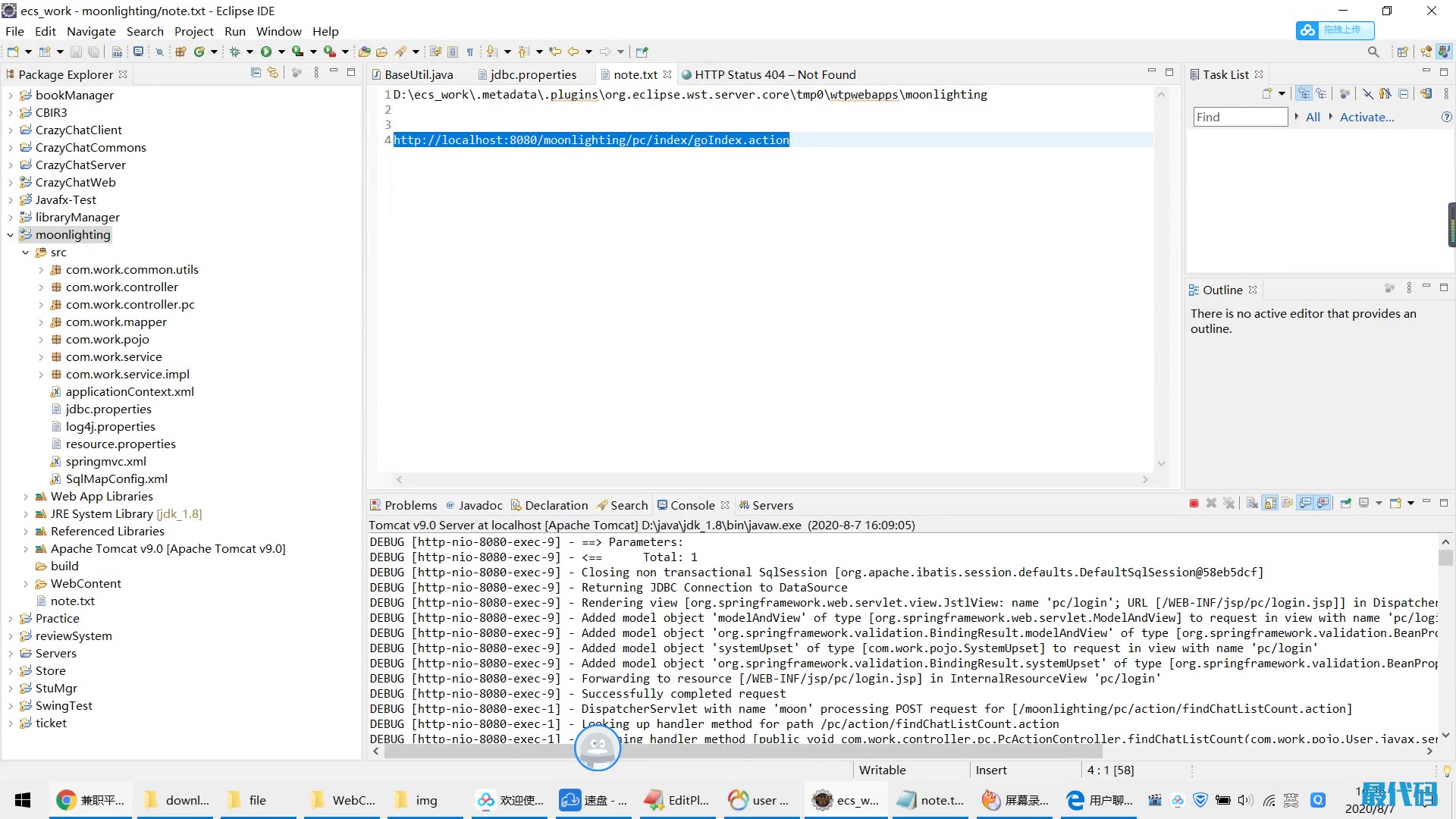This screenshot has width=1456, height=819.
Task: Open the Debug button dropdown arrow
Action: [x=249, y=52]
